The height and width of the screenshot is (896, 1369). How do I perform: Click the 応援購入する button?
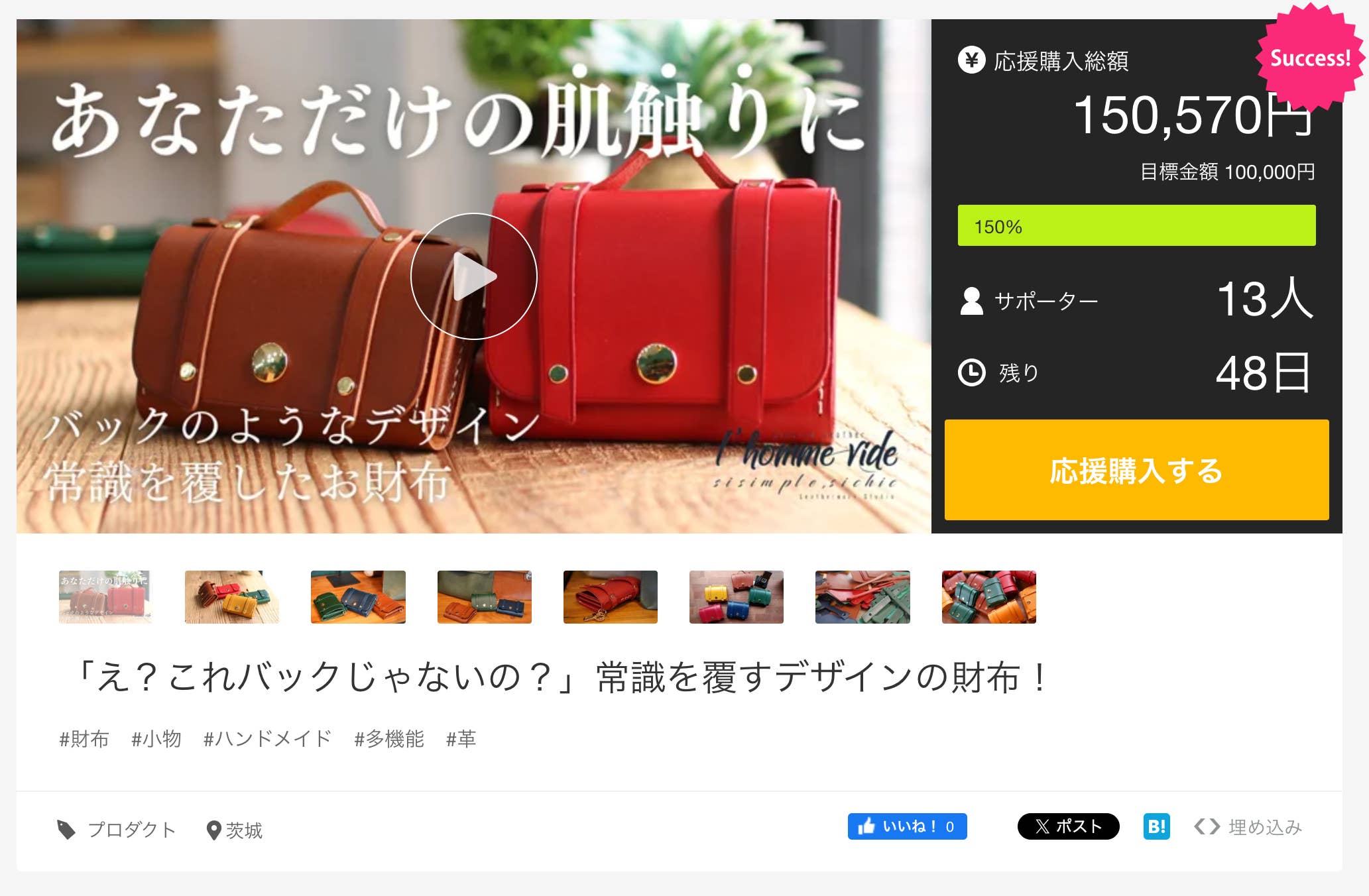(1136, 470)
